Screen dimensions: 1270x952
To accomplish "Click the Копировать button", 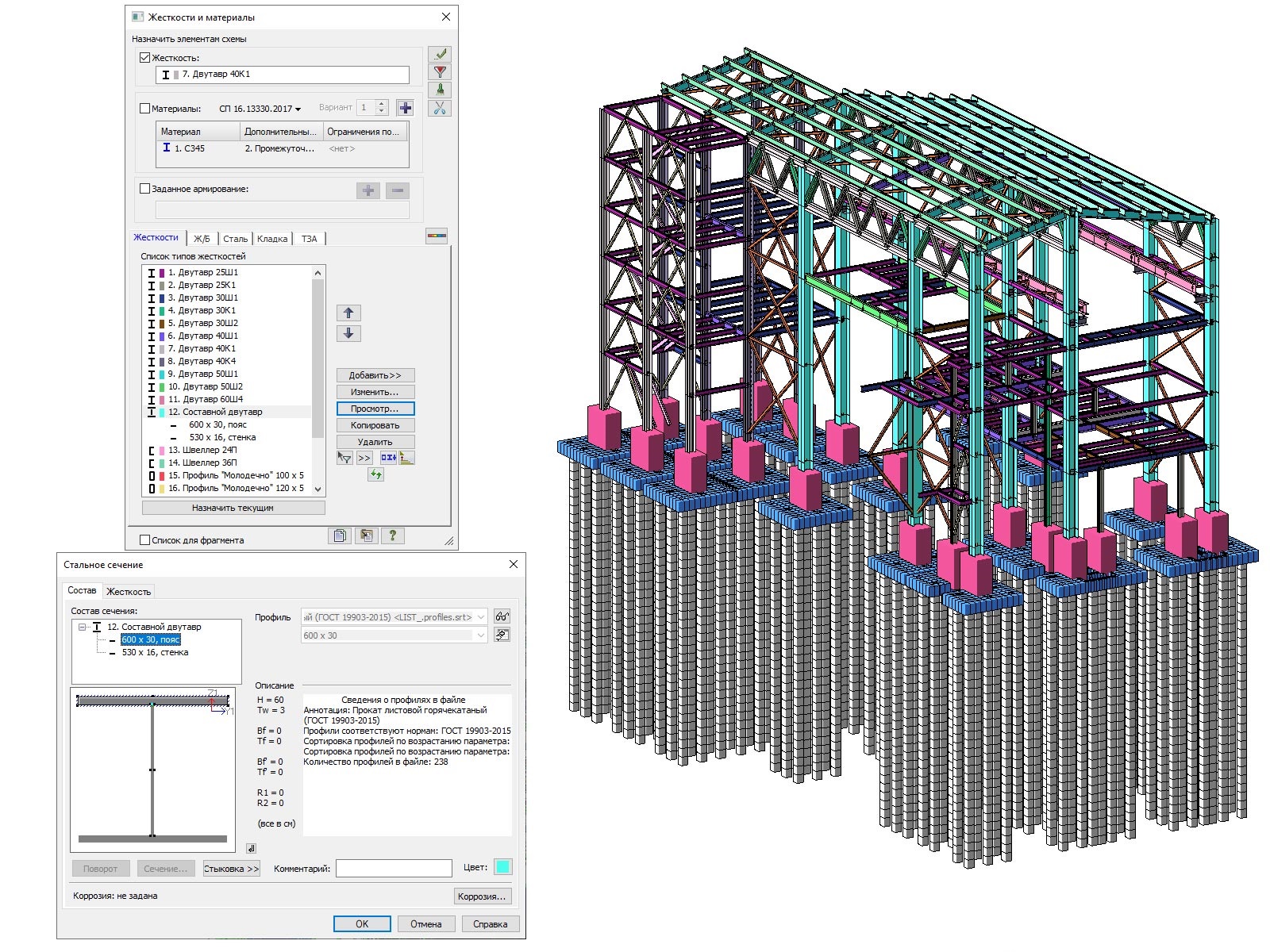I will pos(375,425).
